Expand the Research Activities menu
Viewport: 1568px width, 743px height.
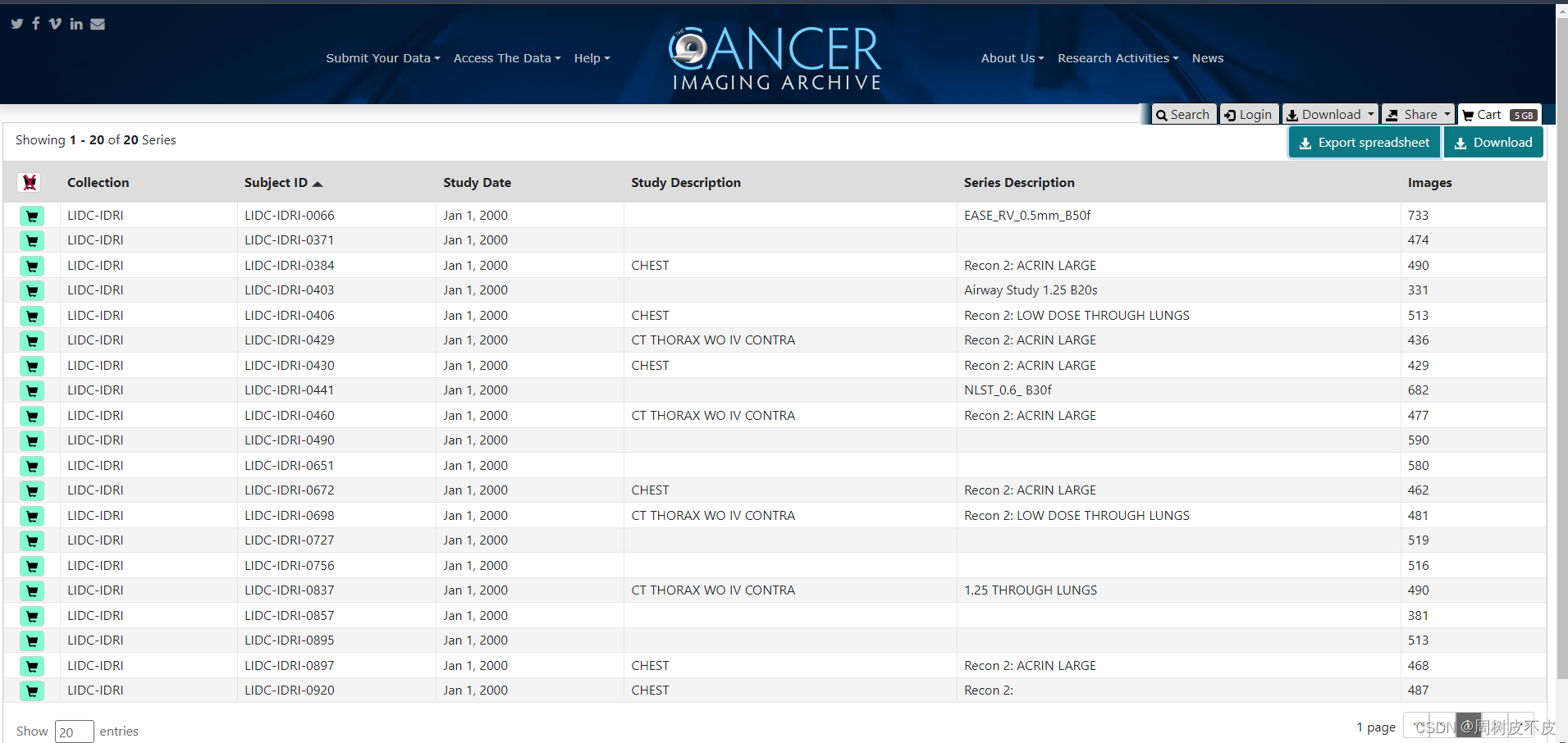pos(1118,58)
